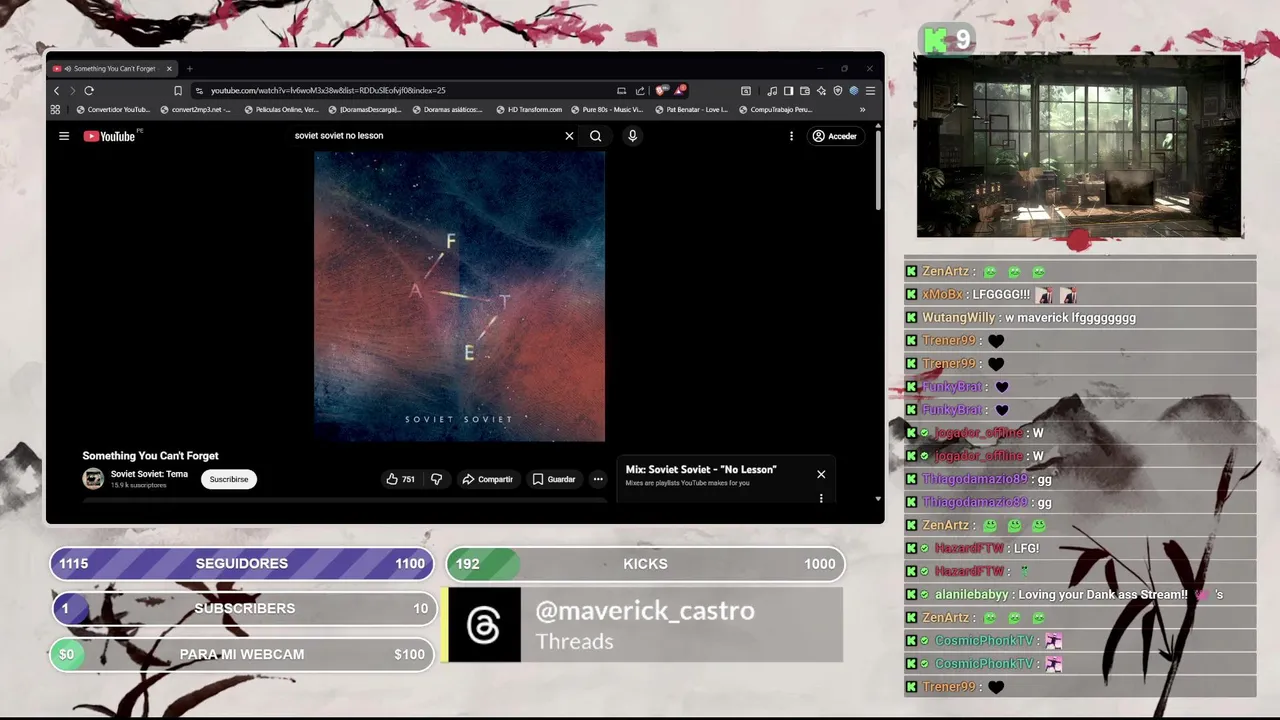
Task: Open the [DoramasDescarga] bookmark
Action: pyautogui.click(x=365, y=110)
